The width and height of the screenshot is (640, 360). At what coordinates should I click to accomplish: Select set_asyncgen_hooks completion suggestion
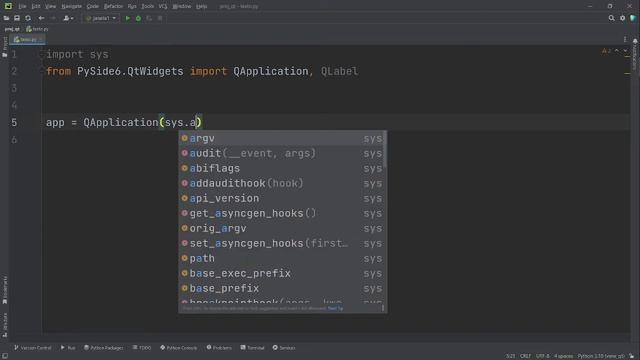tap(282, 244)
